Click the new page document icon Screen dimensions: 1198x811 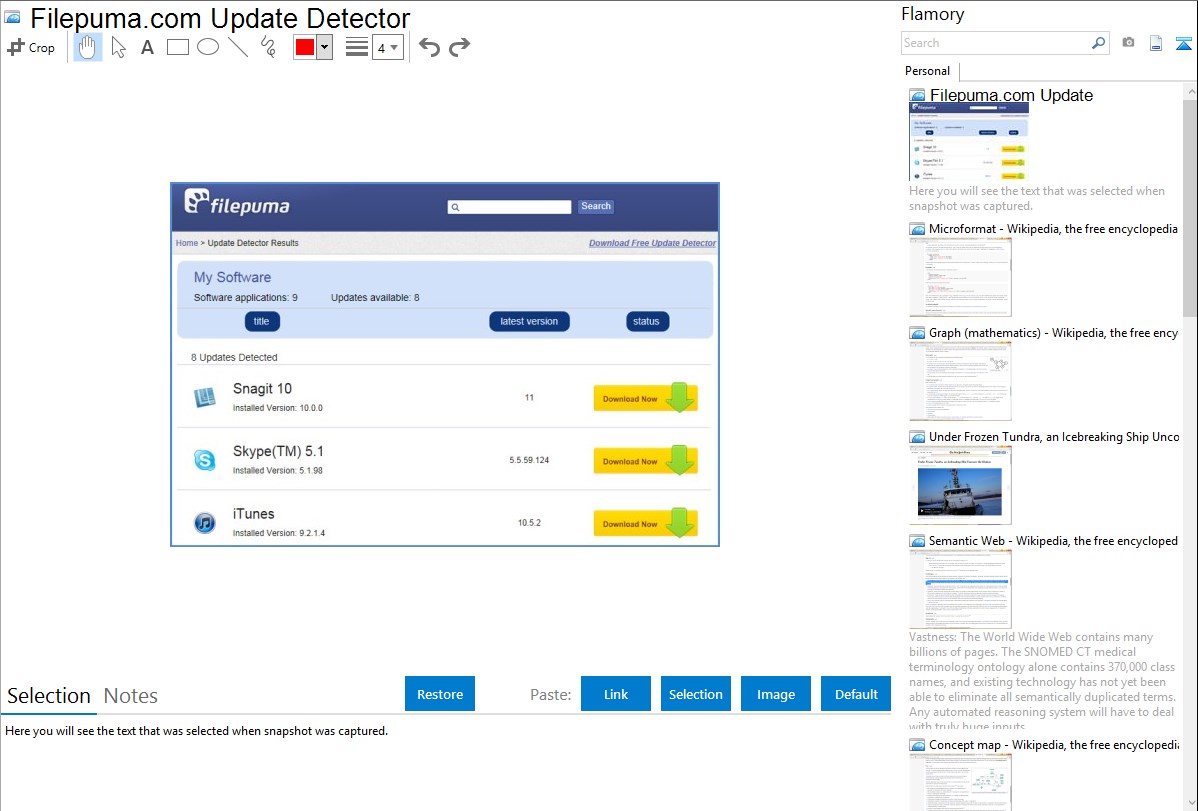click(1156, 43)
